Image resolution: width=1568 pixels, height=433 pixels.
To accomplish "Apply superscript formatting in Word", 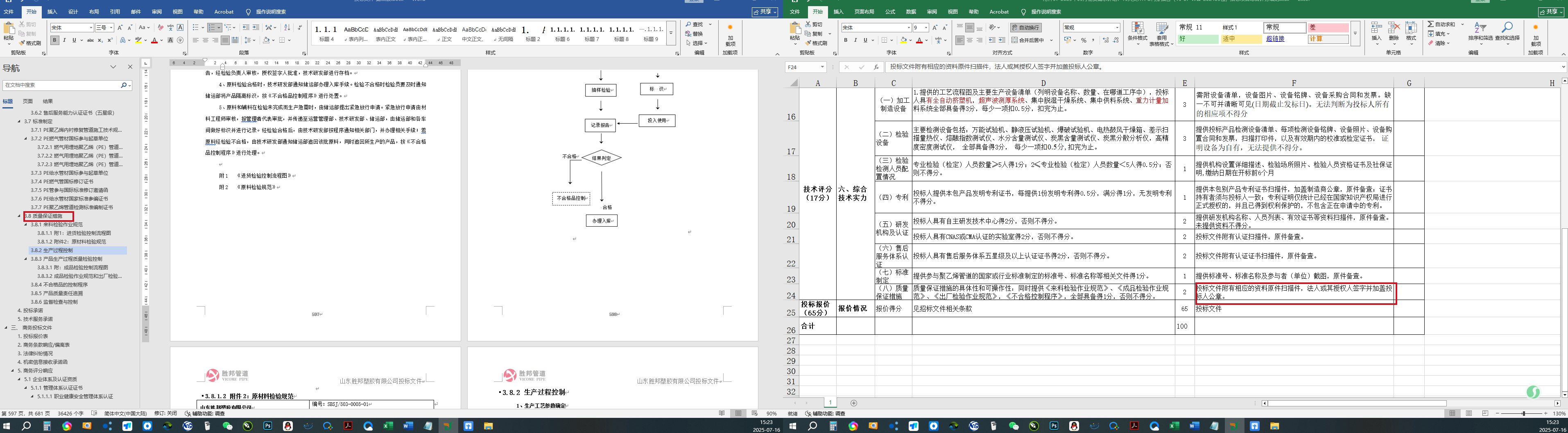I will (x=110, y=40).
